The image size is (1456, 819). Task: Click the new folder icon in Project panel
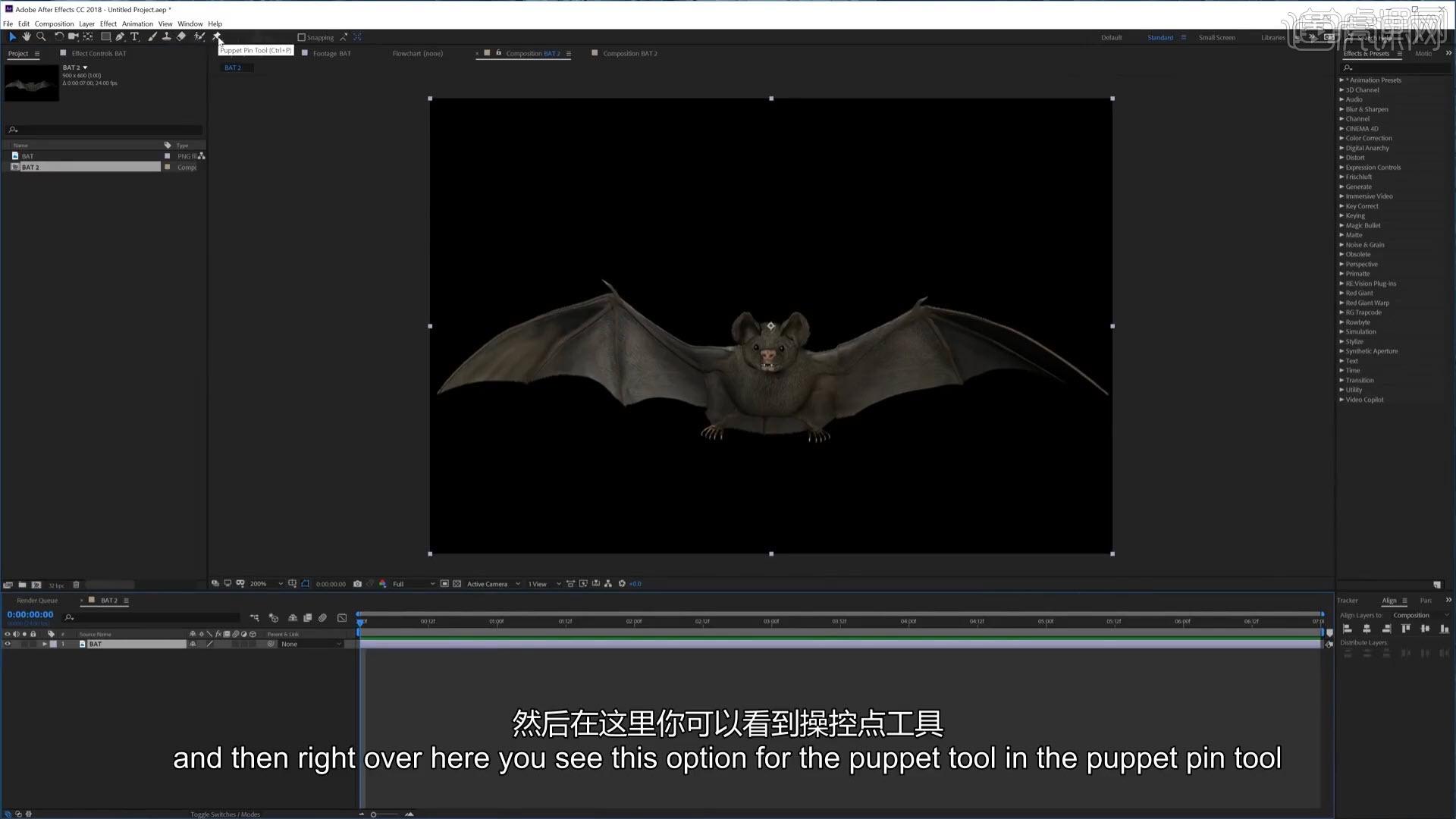tap(22, 585)
